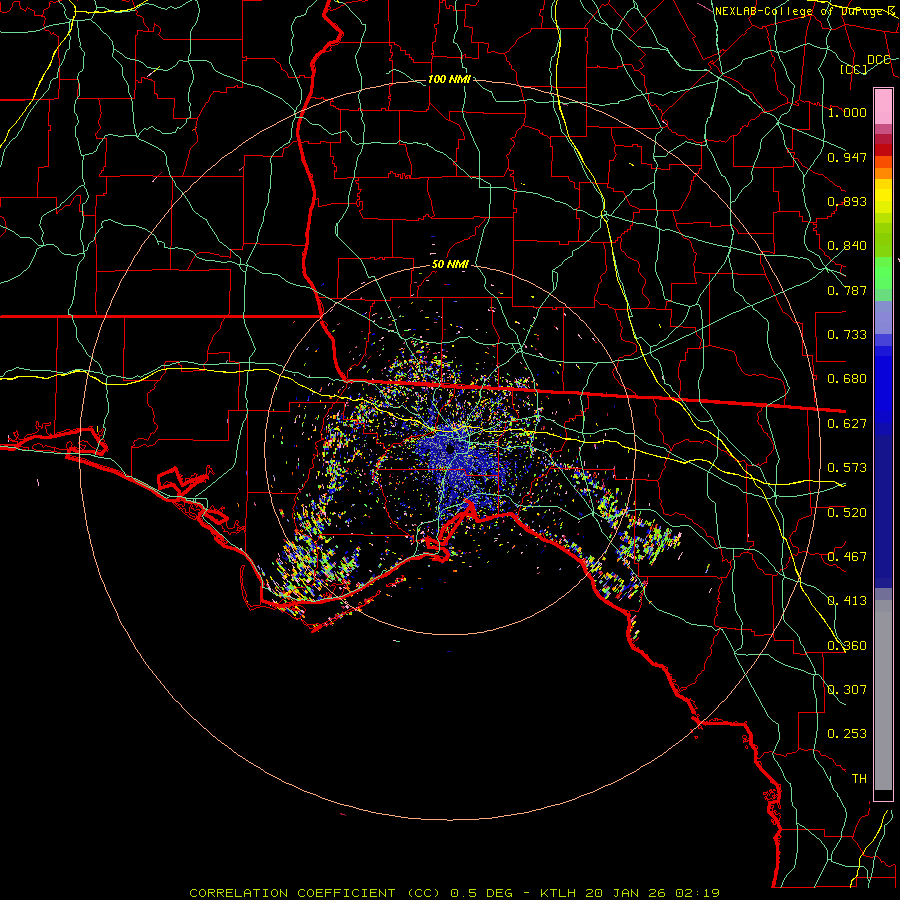Click the 0.360 color scale label
Screen dimensions: 900x900
(x=847, y=646)
